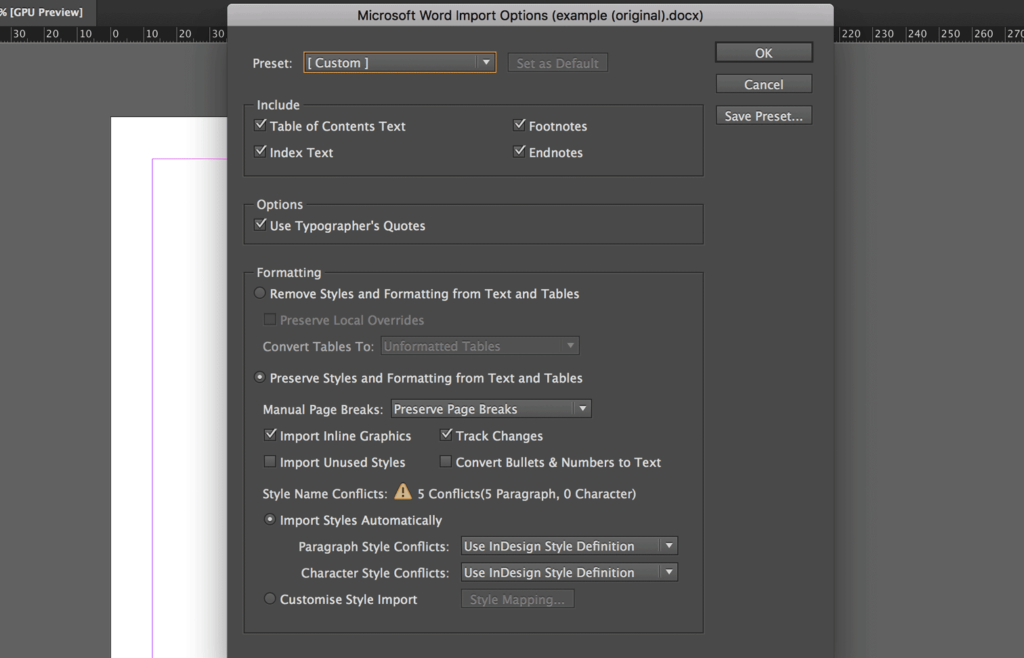Dismiss the dialog with Cancel

click(x=763, y=84)
